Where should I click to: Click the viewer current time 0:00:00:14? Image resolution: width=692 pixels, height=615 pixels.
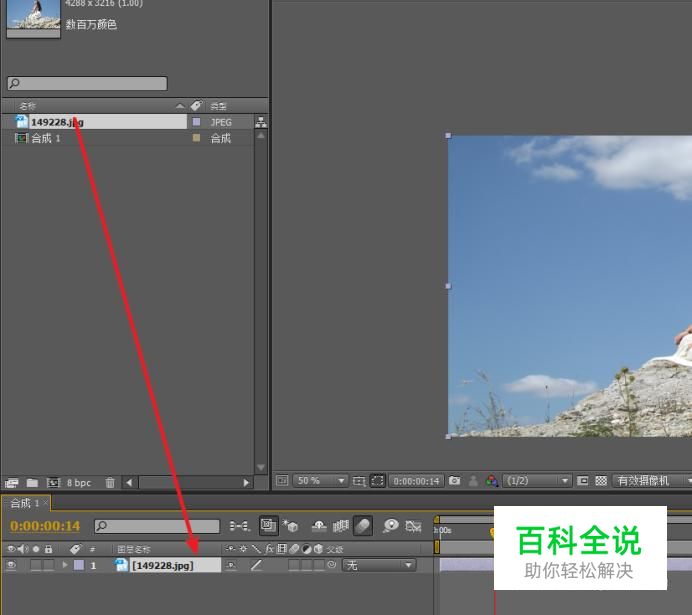pos(416,481)
